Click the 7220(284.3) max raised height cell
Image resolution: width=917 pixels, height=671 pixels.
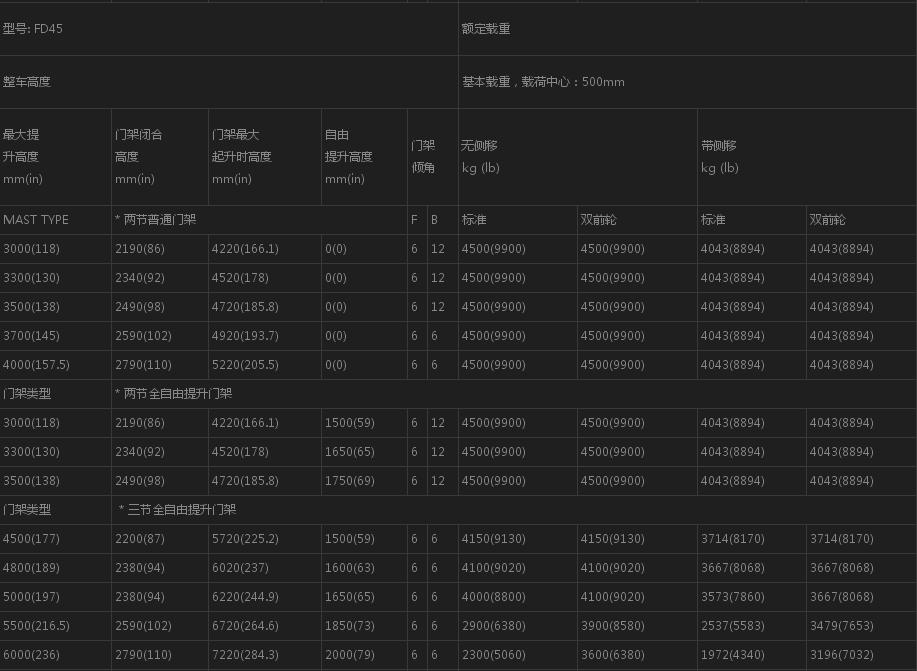coord(245,655)
